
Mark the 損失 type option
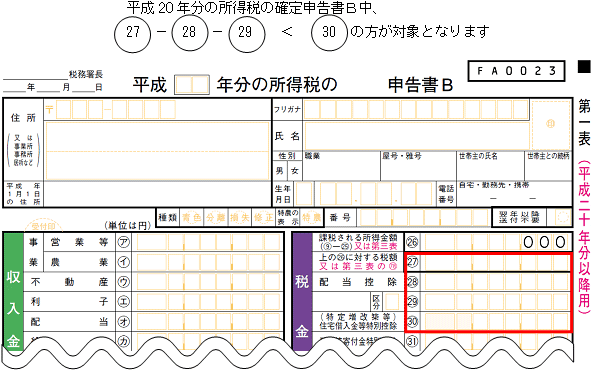click(x=240, y=217)
